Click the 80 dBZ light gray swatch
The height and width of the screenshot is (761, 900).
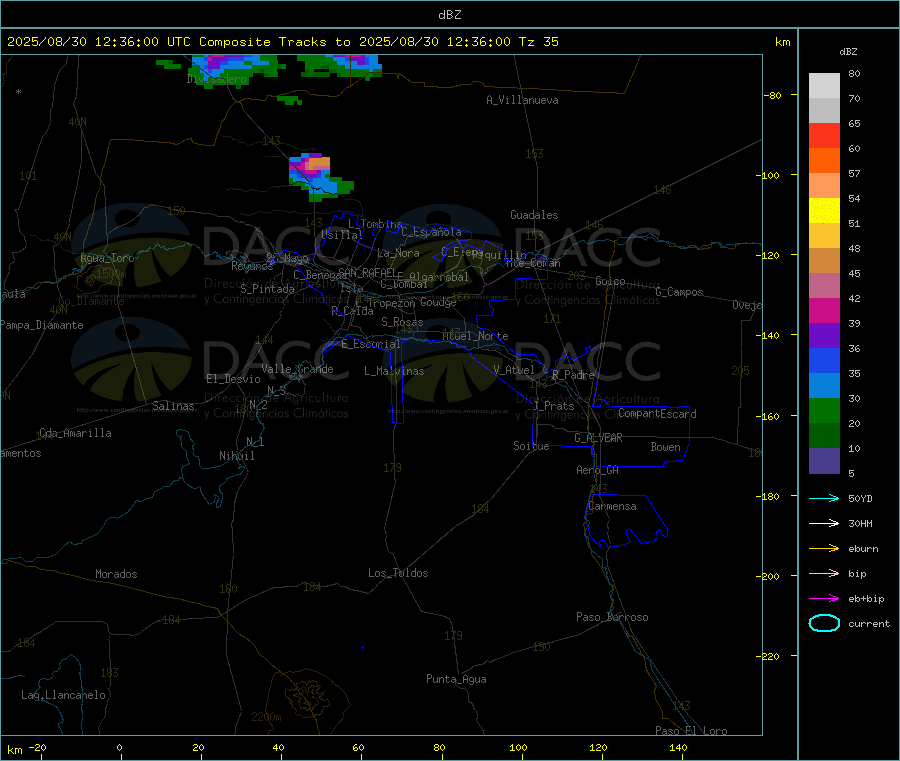[x=824, y=86]
